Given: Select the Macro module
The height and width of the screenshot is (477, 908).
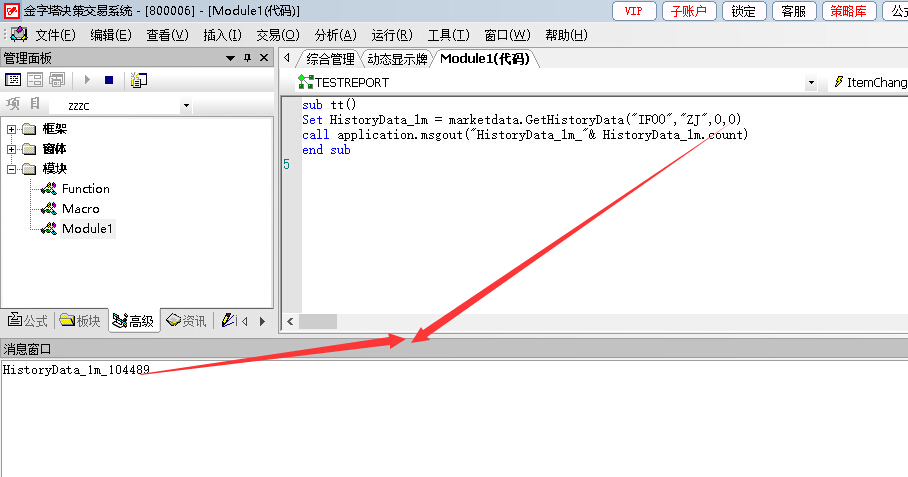Looking at the screenshot, I should coord(80,209).
